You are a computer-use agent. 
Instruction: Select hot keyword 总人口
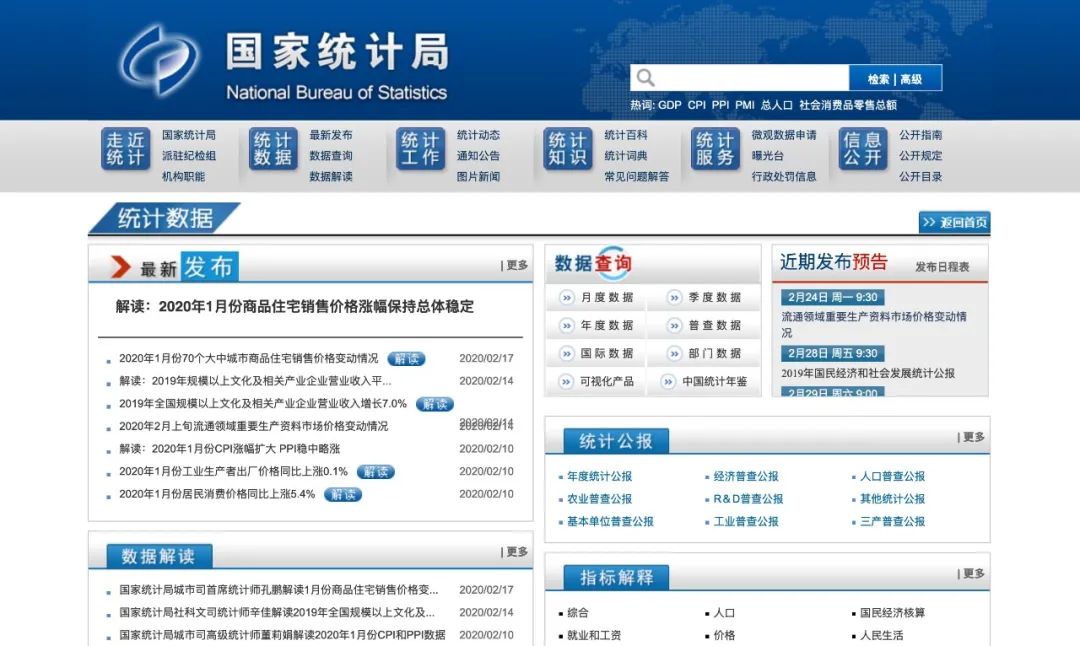click(x=776, y=105)
